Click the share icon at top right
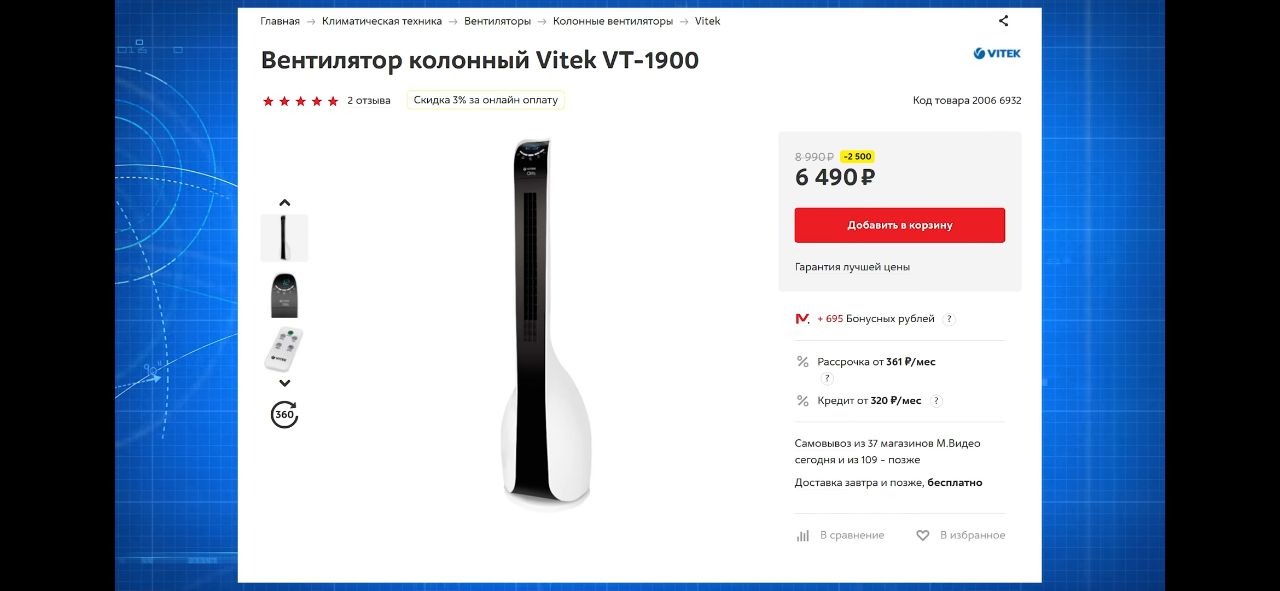Viewport: 1280px width, 591px height. click(x=1003, y=21)
